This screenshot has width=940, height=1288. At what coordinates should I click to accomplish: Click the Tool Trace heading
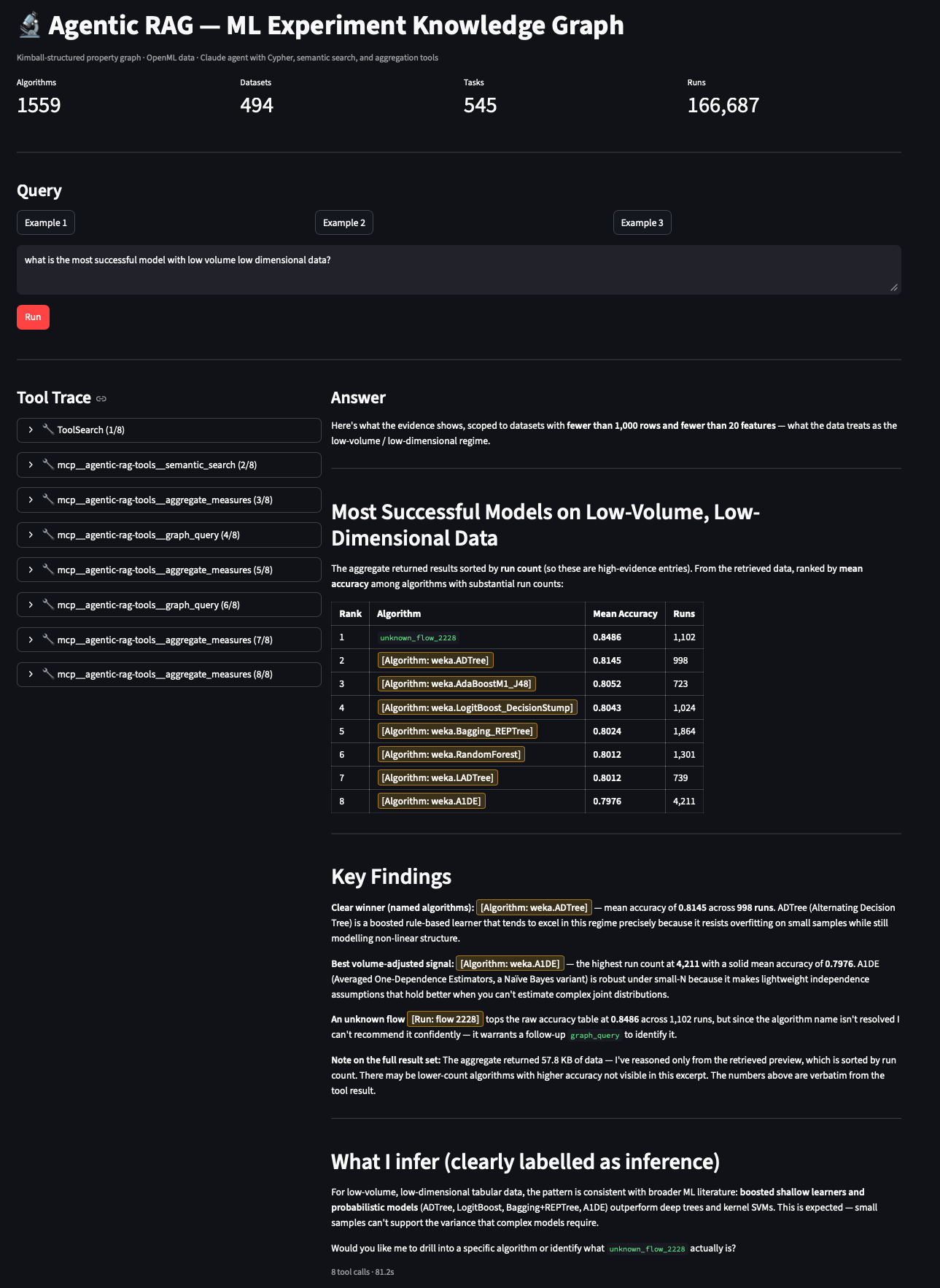pos(54,397)
